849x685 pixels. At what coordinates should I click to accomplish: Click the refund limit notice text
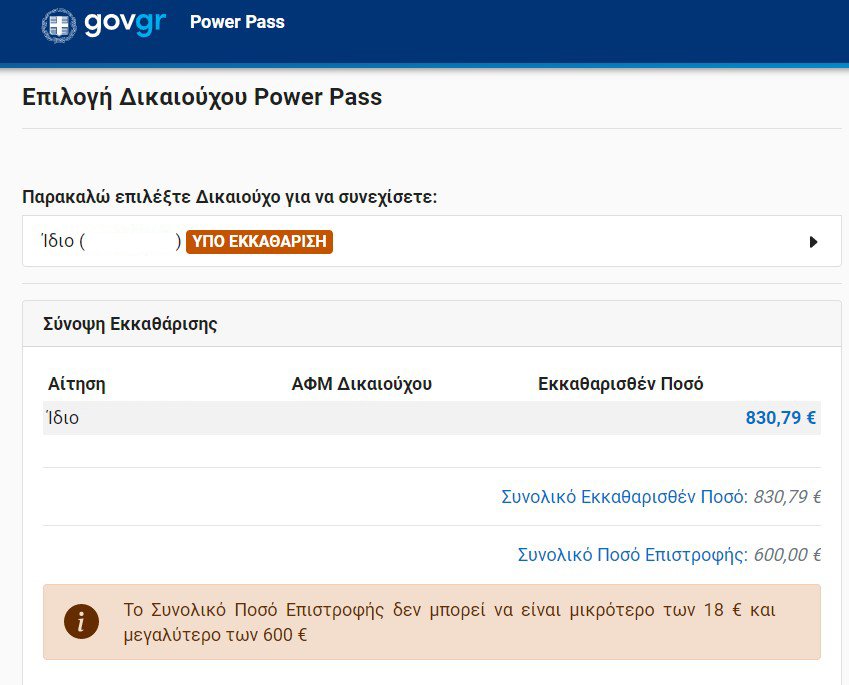point(449,622)
